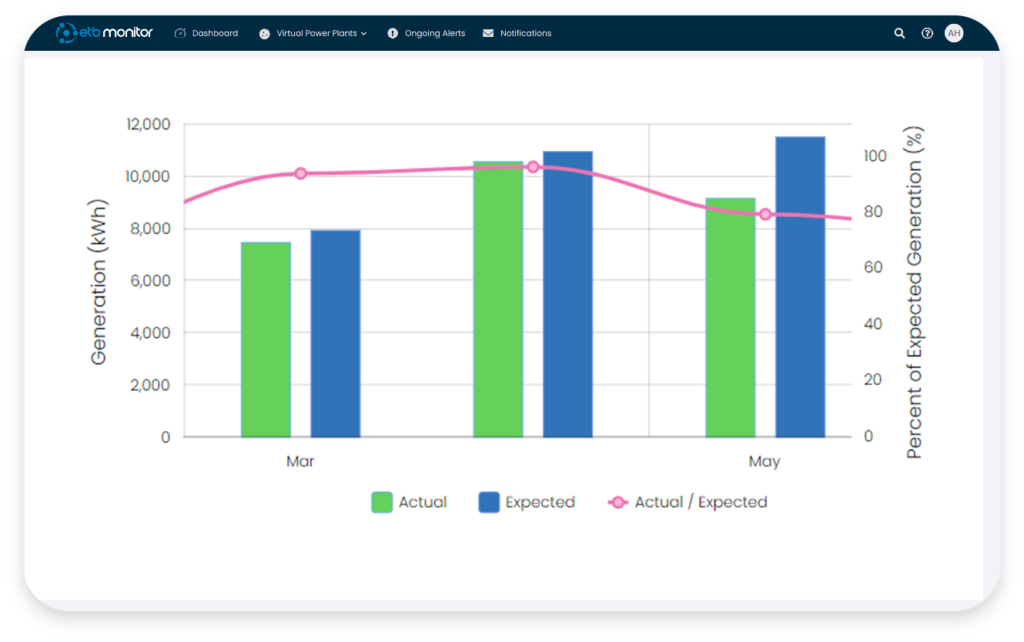The height and width of the screenshot is (642, 1024).
Task: Select the Dashboard gauge icon
Action: pyautogui.click(x=179, y=32)
